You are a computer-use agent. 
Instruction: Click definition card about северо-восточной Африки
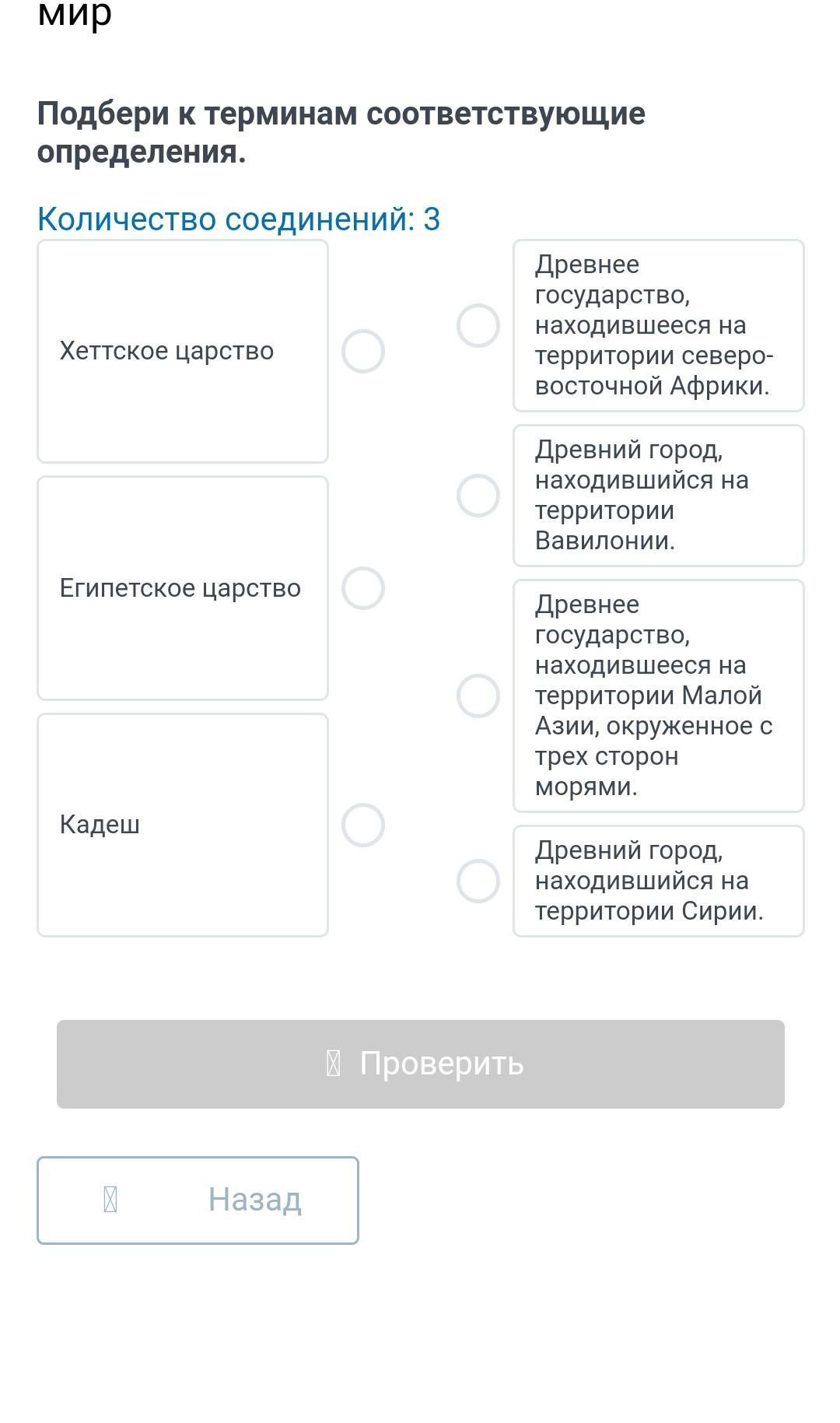pos(659,325)
